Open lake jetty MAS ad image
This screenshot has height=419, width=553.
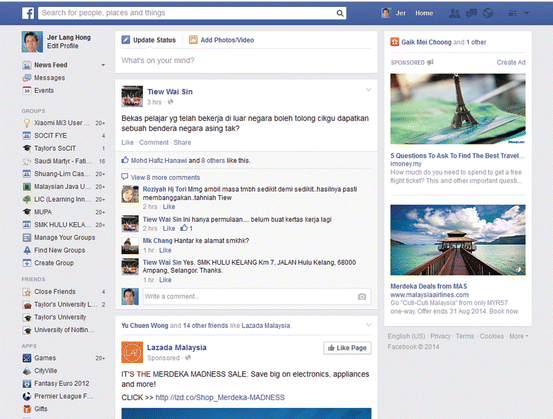click(x=458, y=240)
